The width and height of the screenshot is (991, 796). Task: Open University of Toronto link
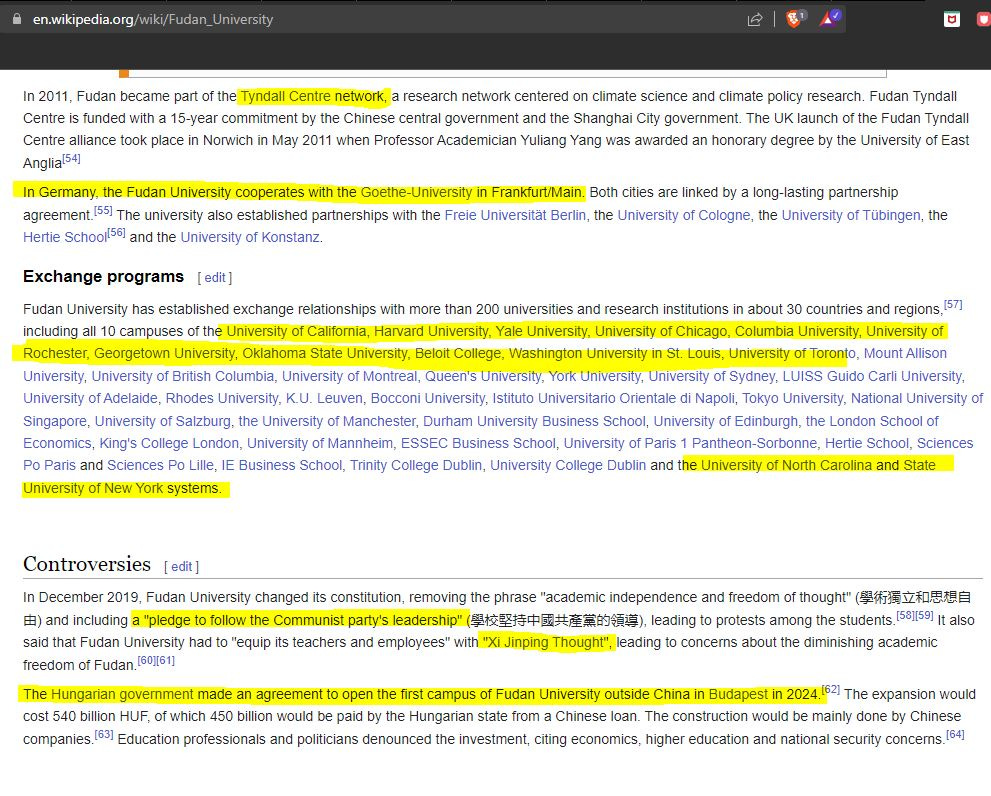coord(792,353)
